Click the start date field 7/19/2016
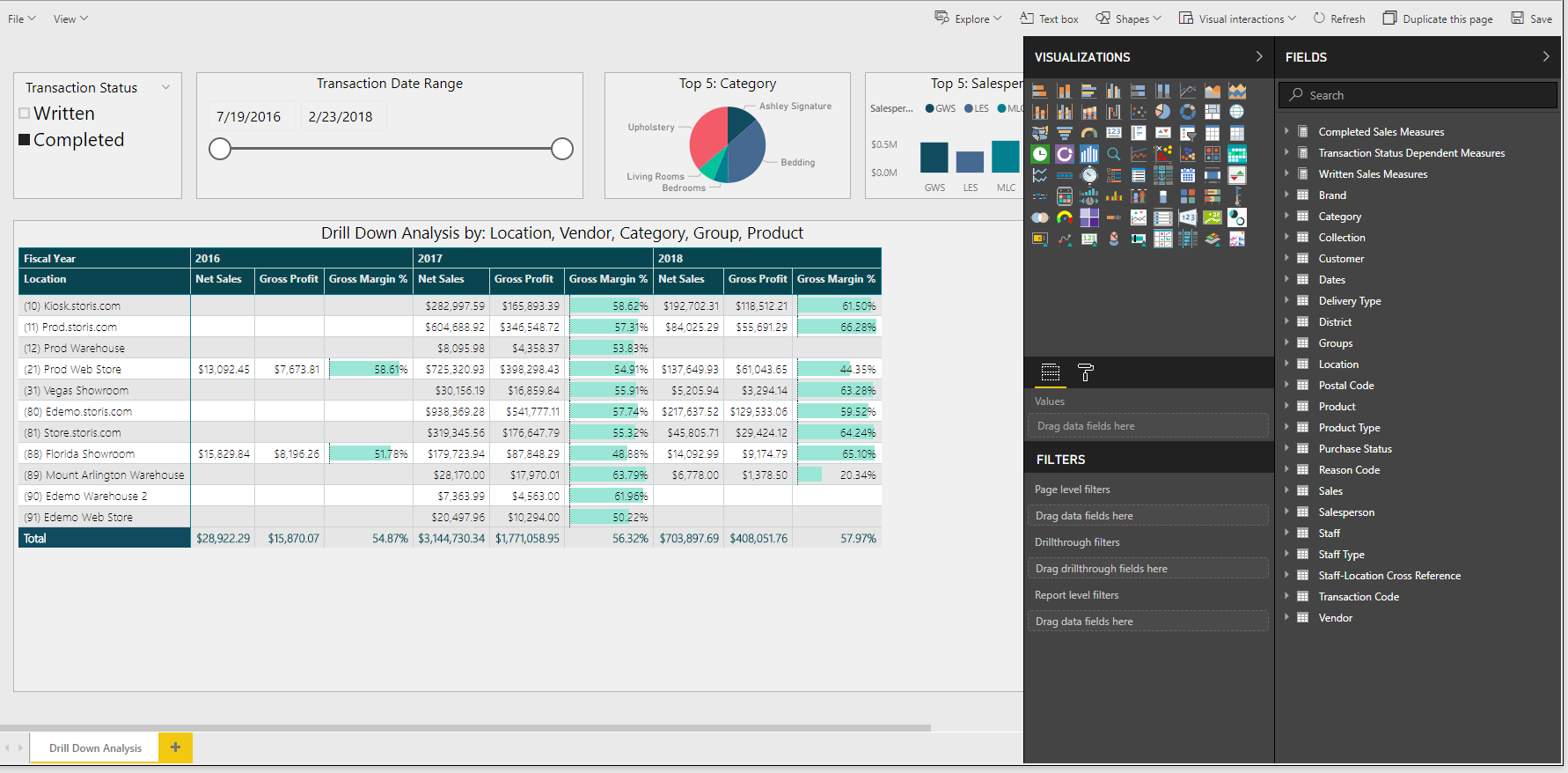The height and width of the screenshot is (773, 1568). [x=249, y=116]
